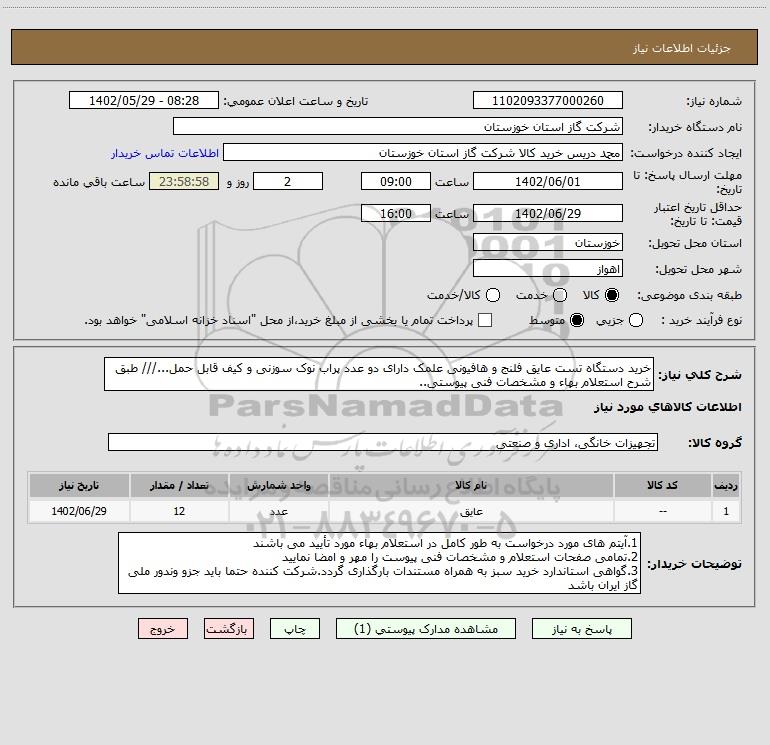This screenshot has height=745, width=770.
Task: Click the واحد شمارش column header
Action: point(278,486)
